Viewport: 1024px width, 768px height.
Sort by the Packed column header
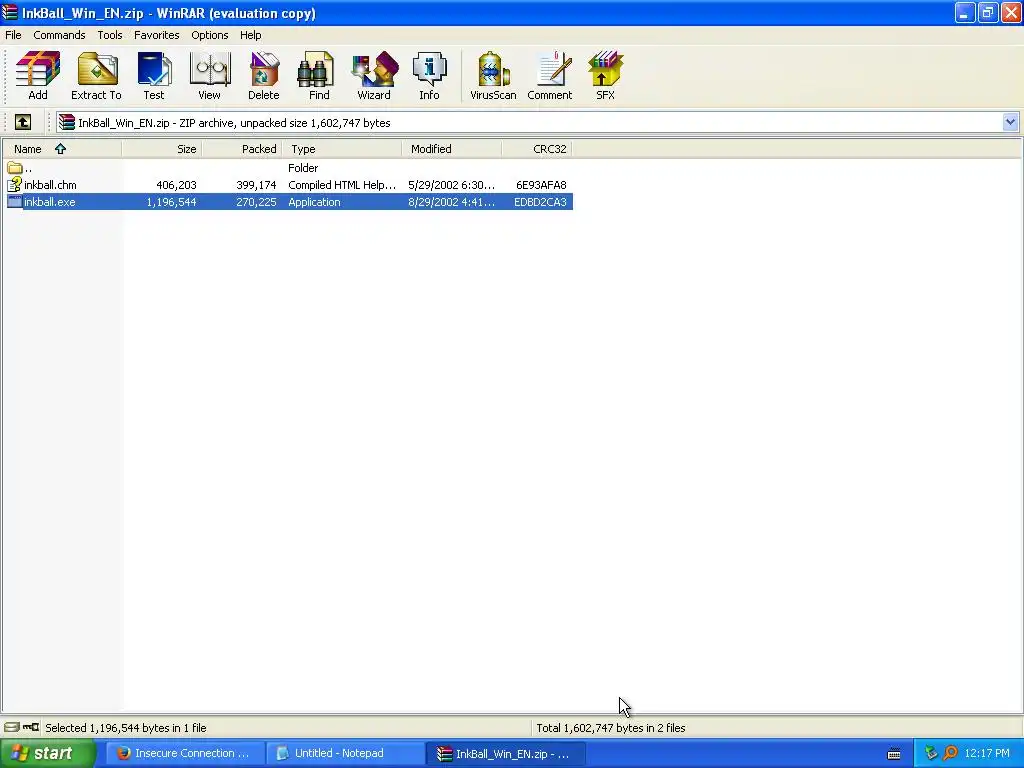coord(242,149)
